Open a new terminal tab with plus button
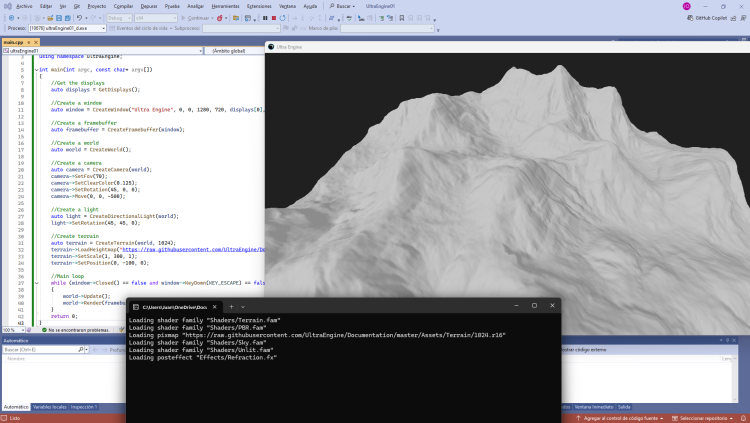Image resolution: width=750 pixels, height=423 pixels. (231, 306)
